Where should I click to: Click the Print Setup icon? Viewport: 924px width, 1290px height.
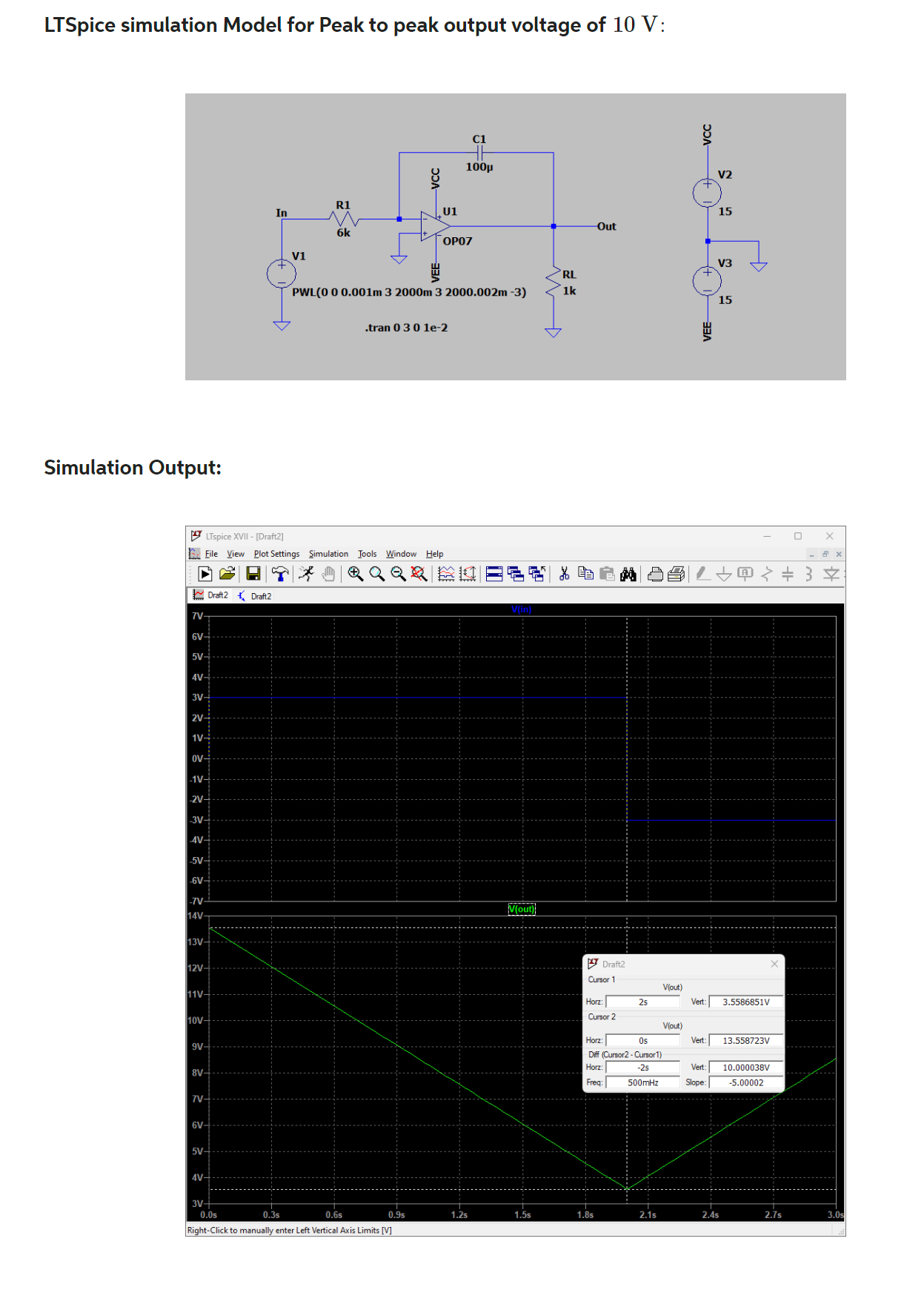click(x=677, y=574)
